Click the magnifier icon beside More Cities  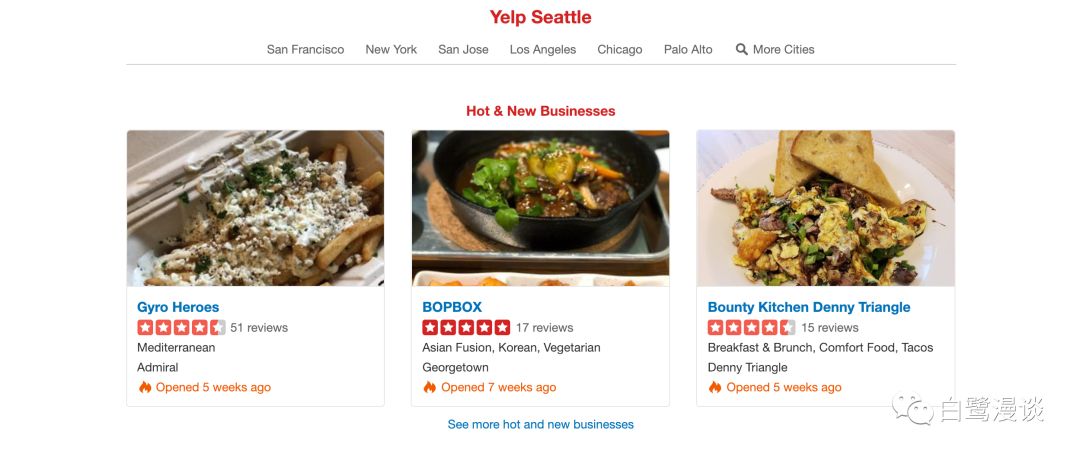(x=741, y=49)
